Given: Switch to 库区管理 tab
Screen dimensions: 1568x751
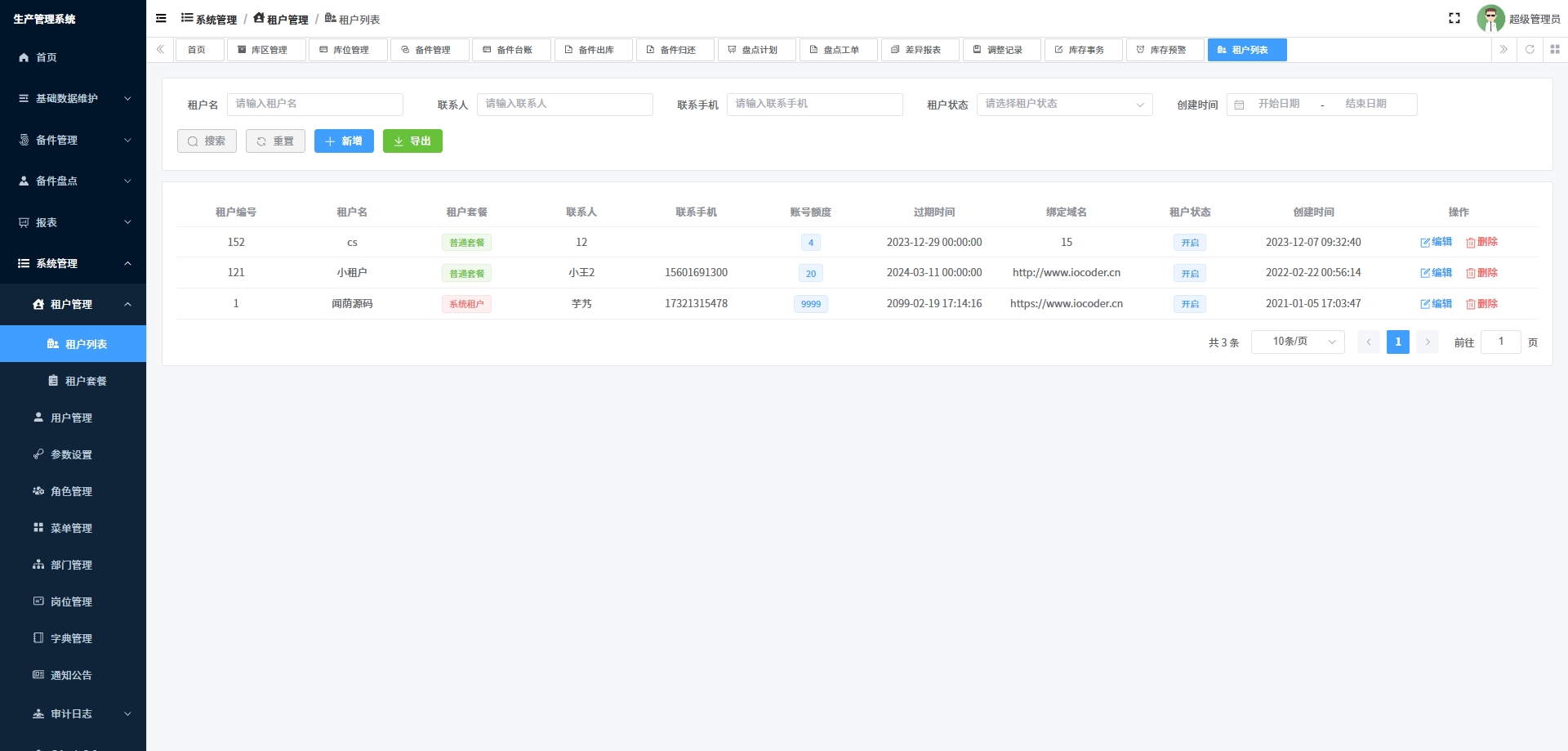Looking at the screenshot, I should point(266,50).
